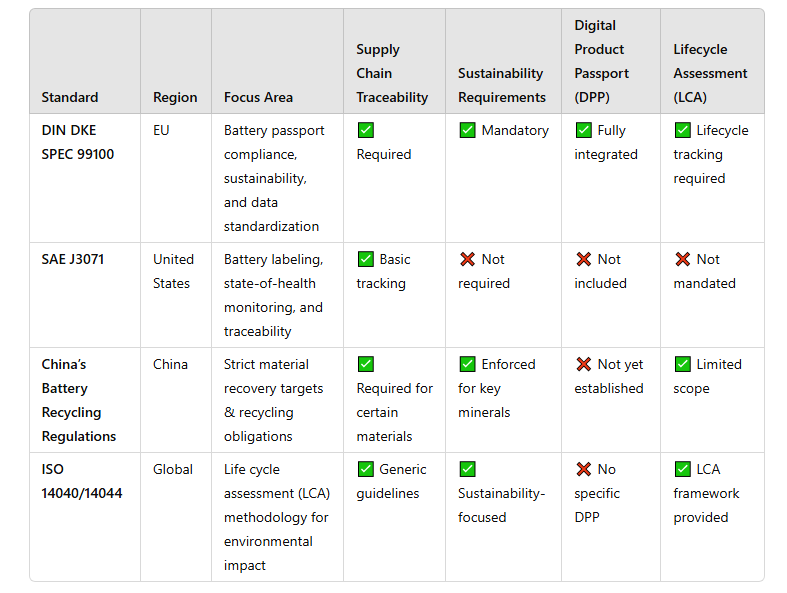Select the red cross beside "Not mandated"
The height and width of the screenshot is (593, 787).
pyautogui.click(x=683, y=259)
